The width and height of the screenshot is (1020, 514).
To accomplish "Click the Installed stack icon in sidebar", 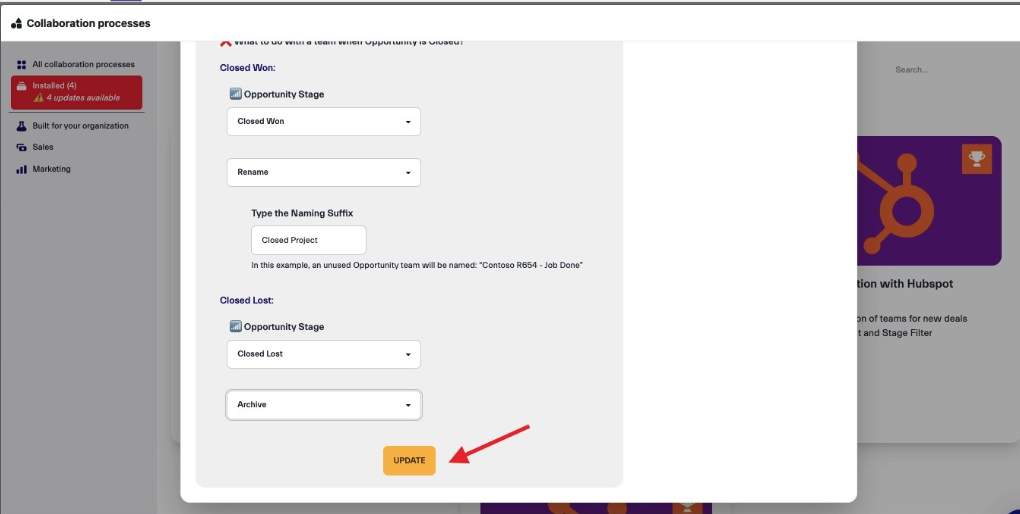I will 22,86.
